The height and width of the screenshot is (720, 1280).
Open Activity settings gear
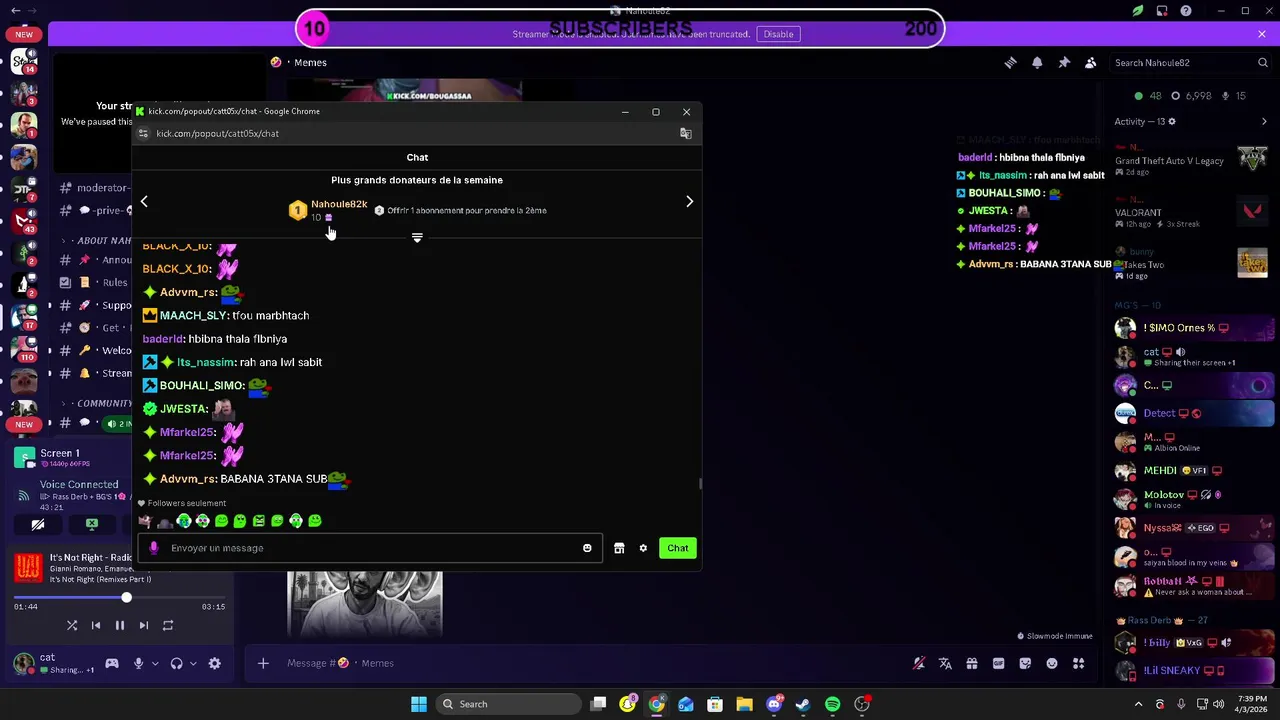(1172, 122)
